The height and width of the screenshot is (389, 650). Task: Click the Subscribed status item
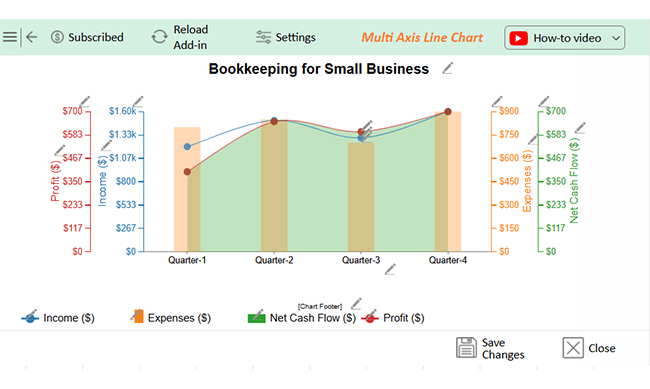click(x=87, y=37)
